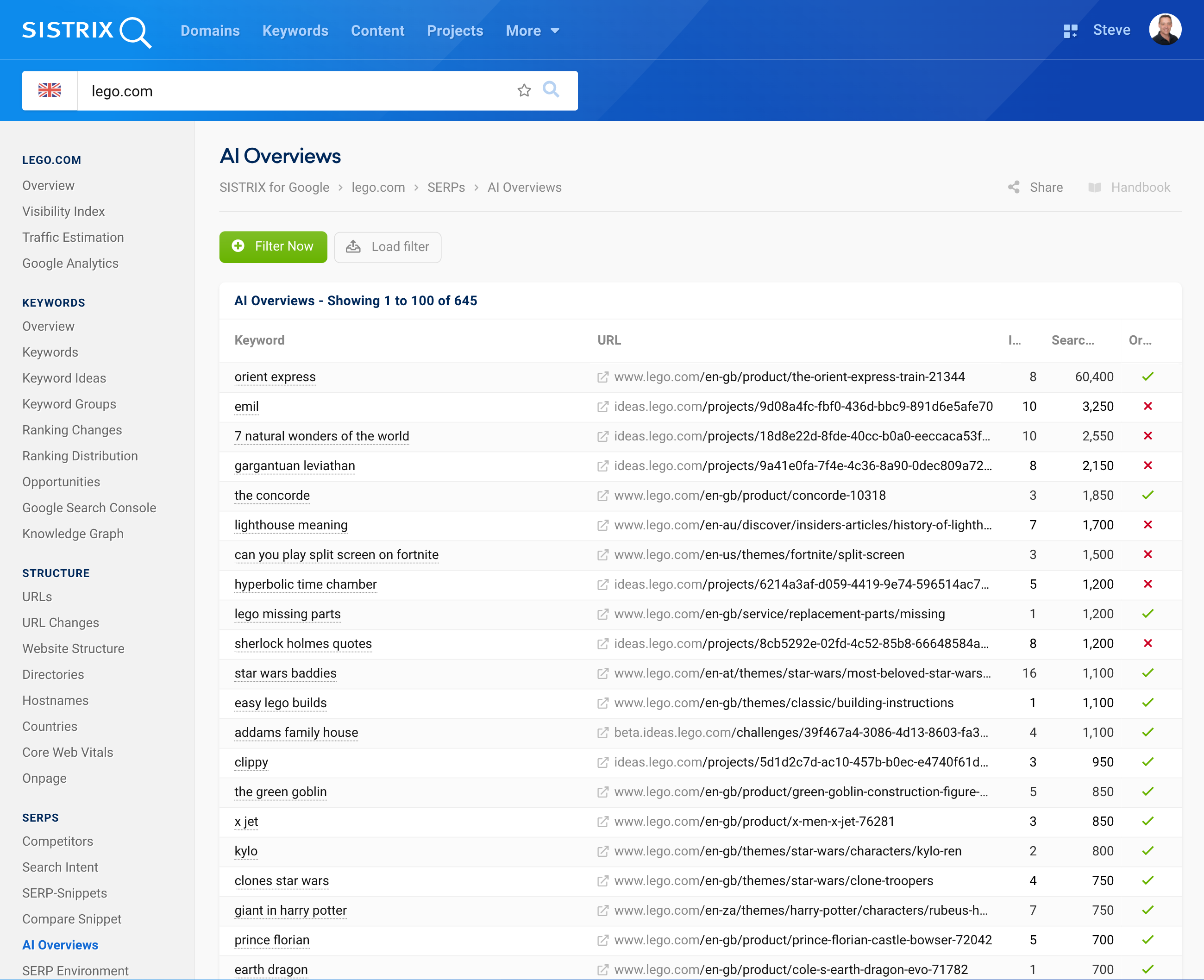Viewport: 1204px width, 980px height.
Task: Open external link icon for prince florian
Action: click(x=603, y=940)
